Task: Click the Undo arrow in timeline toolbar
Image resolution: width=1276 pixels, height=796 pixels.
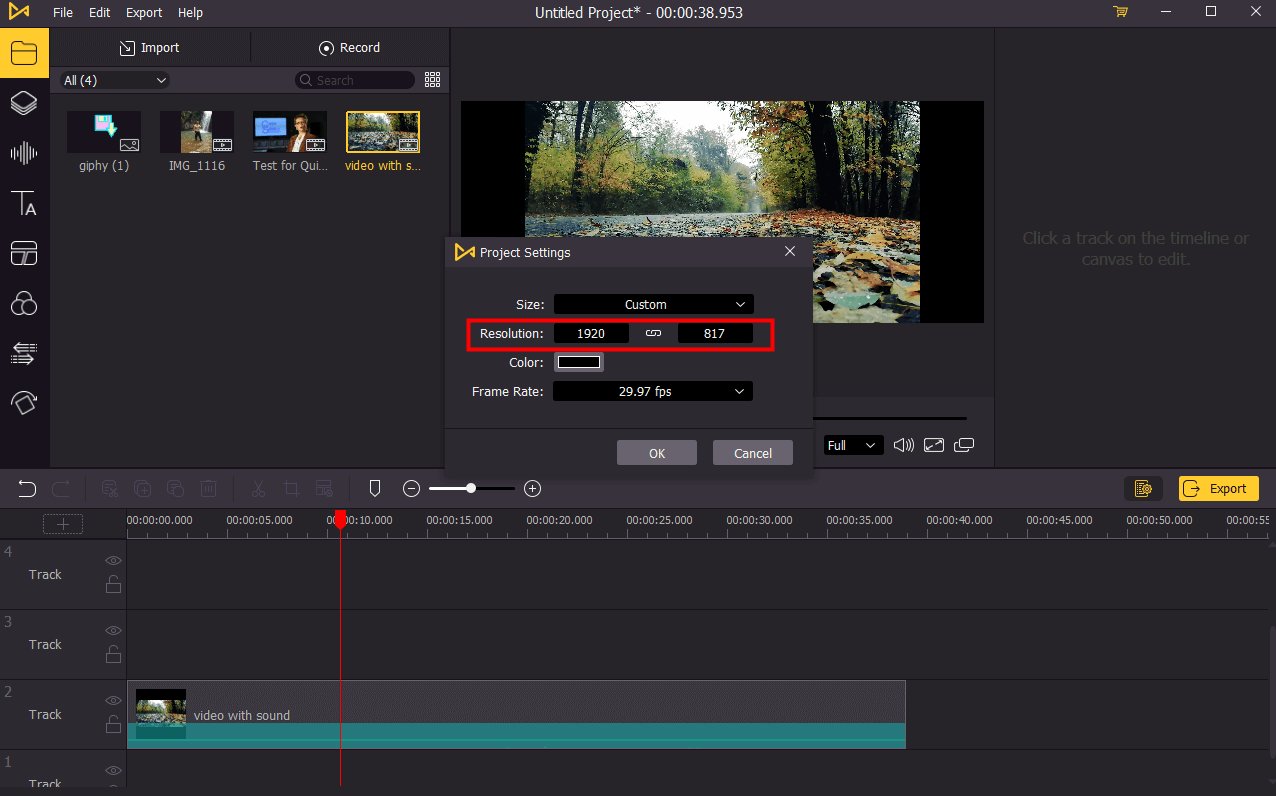Action: 27,489
